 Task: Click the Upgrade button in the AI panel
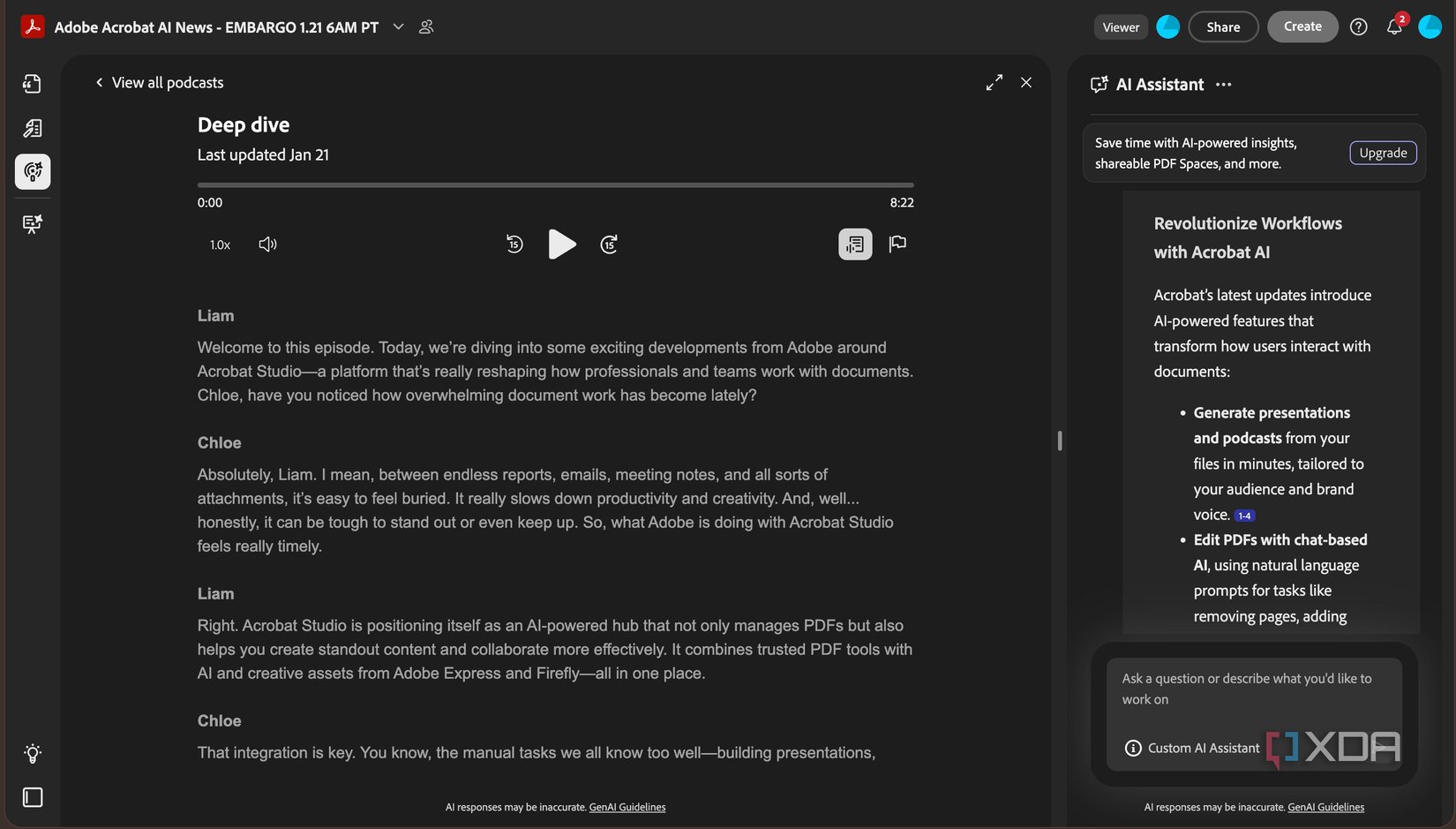(1382, 152)
